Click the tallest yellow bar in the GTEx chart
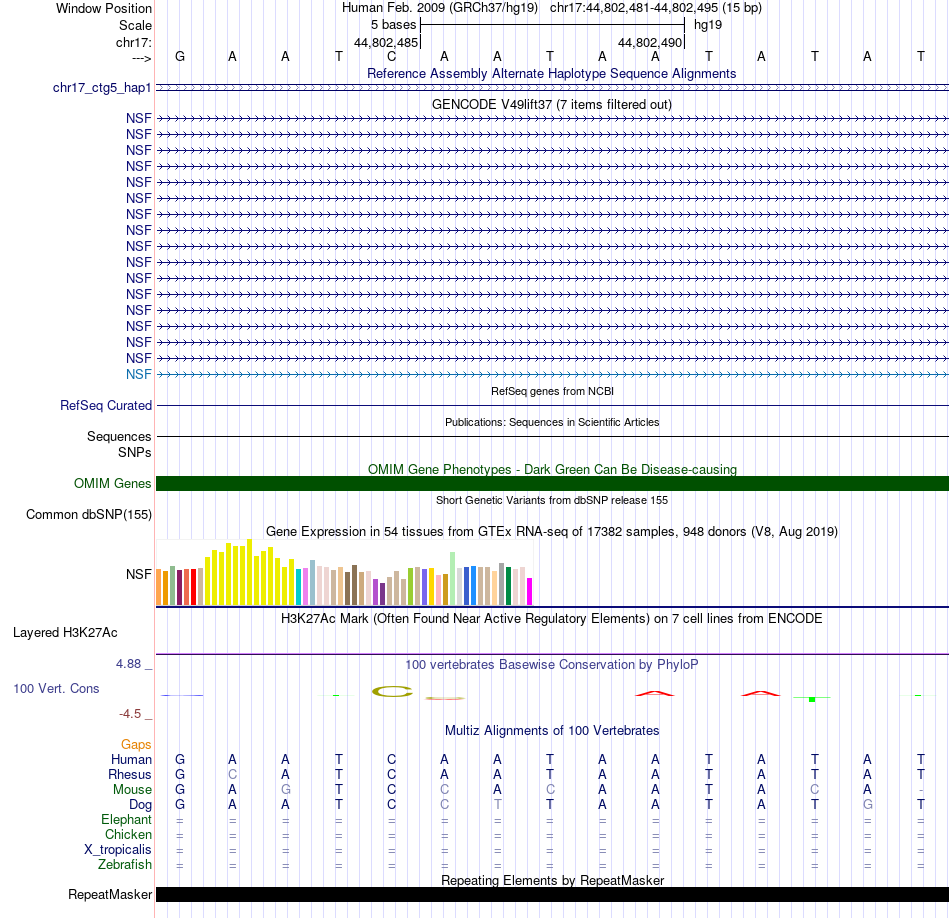This screenshot has width=950, height=918. (249, 572)
